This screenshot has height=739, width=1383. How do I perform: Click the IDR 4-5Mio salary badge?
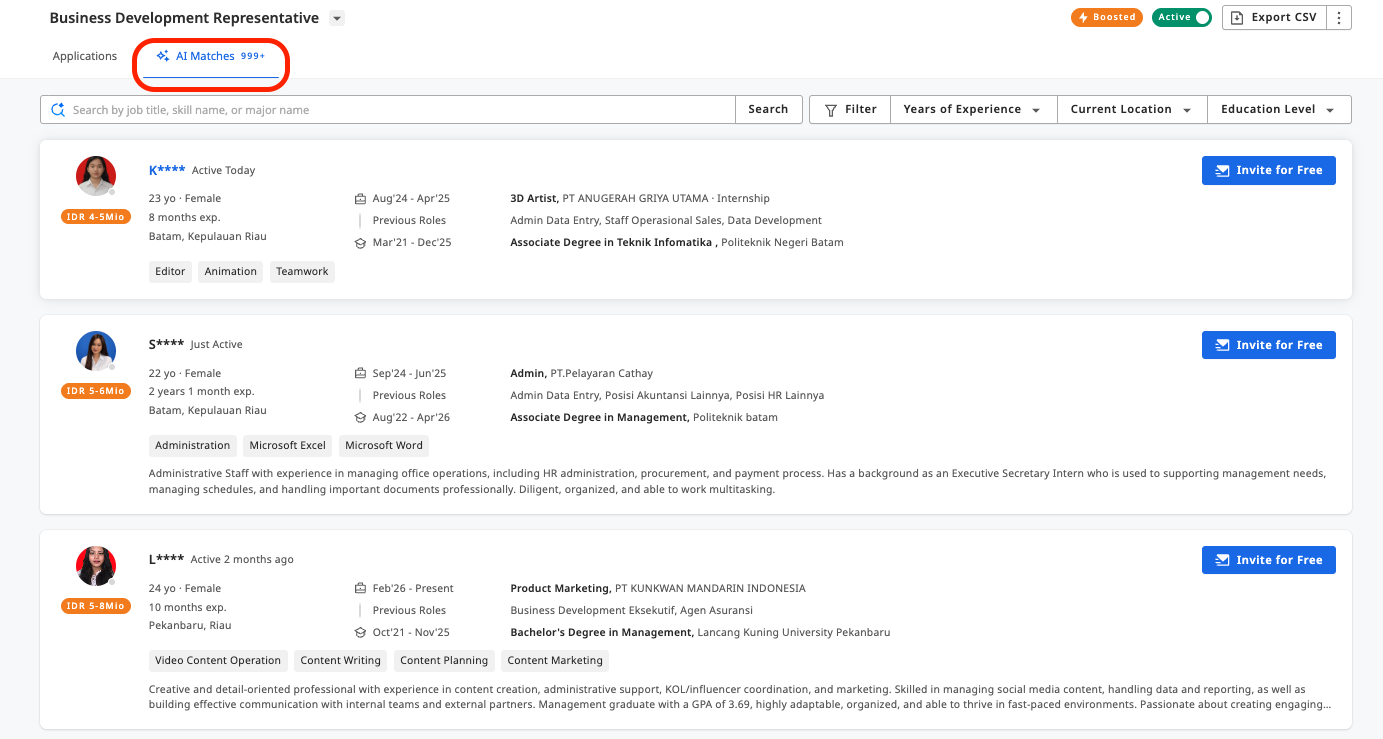pos(96,217)
